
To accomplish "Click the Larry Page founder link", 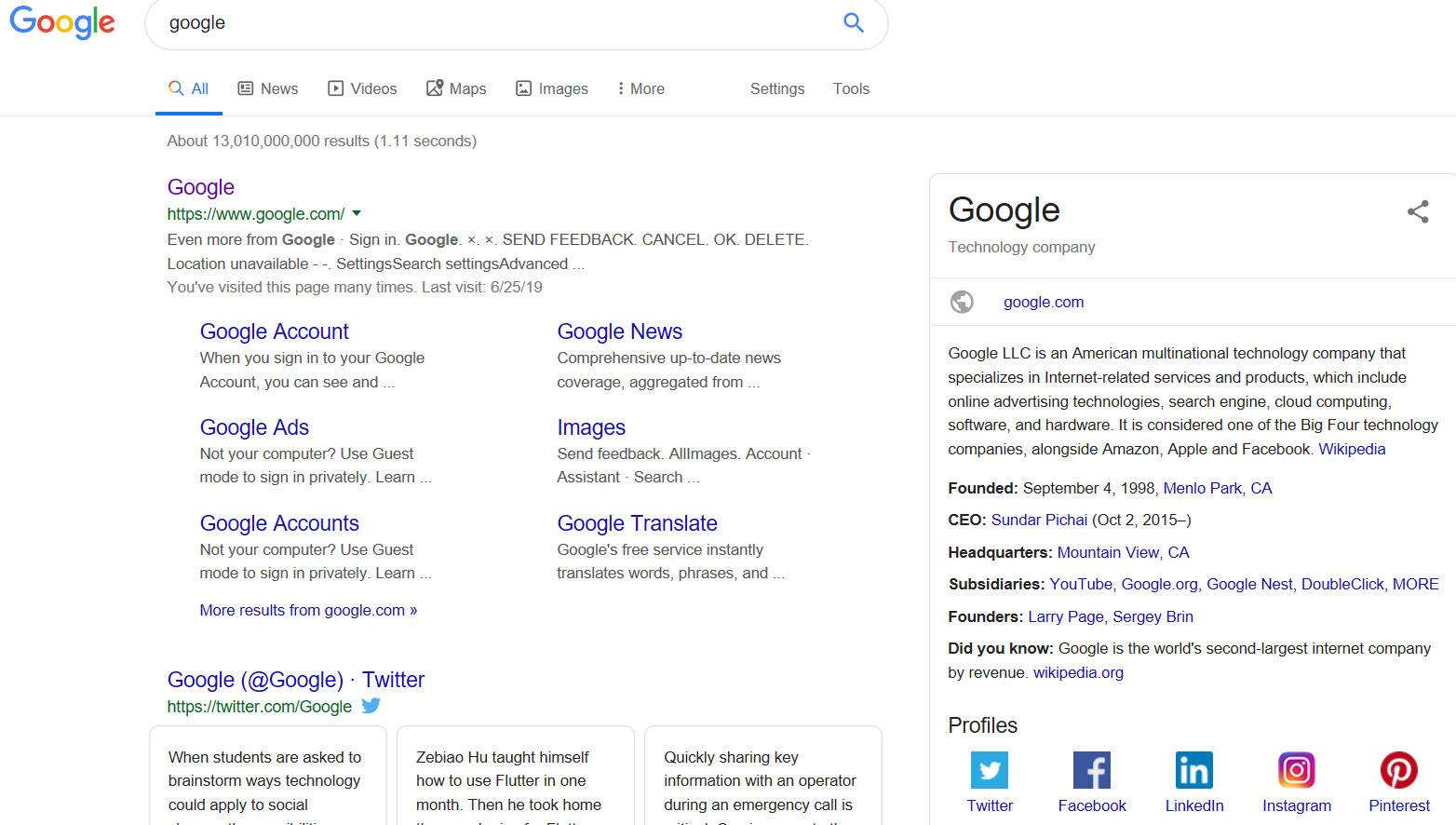I will point(1066,616).
